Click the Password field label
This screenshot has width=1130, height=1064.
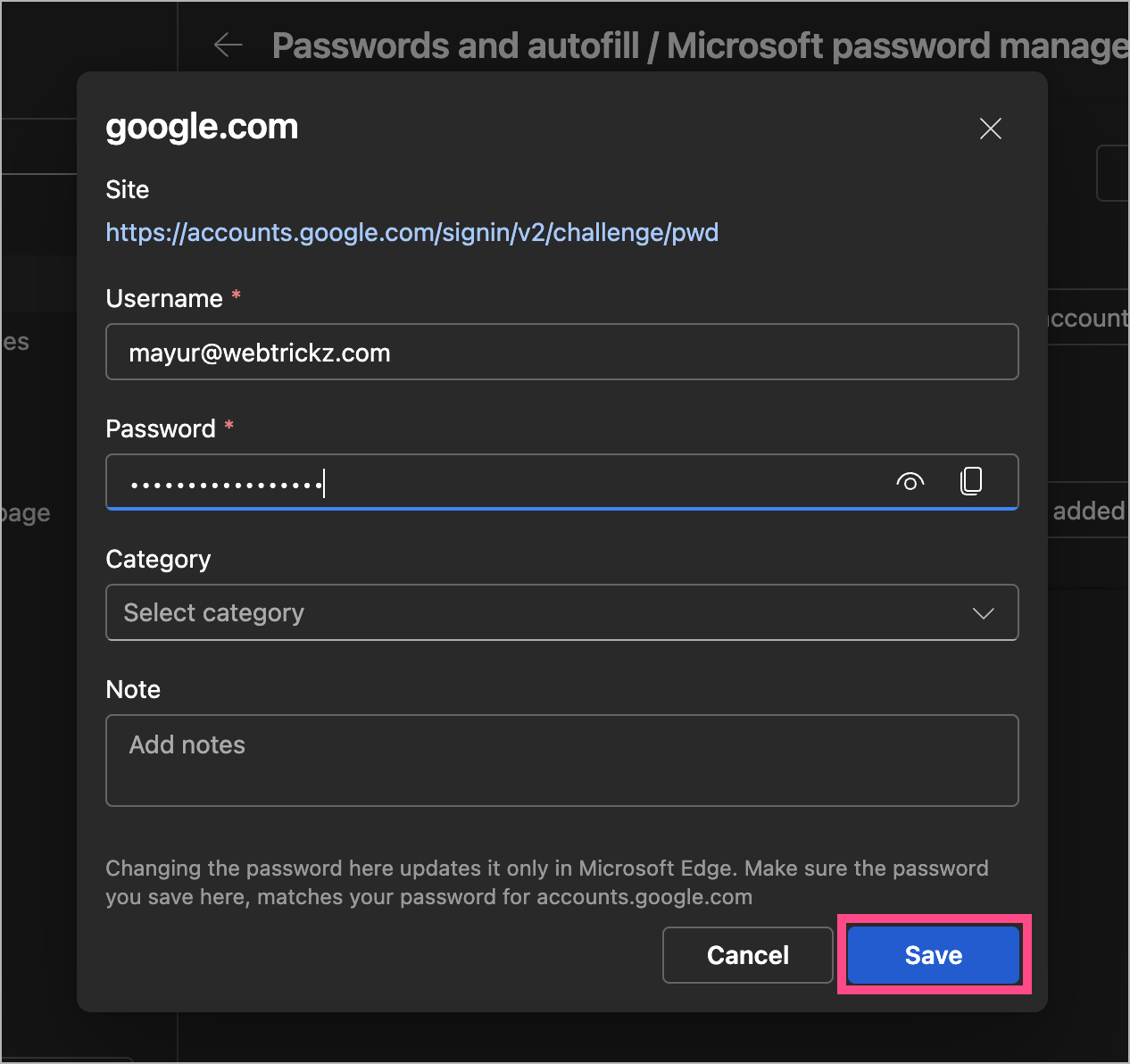click(x=161, y=429)
